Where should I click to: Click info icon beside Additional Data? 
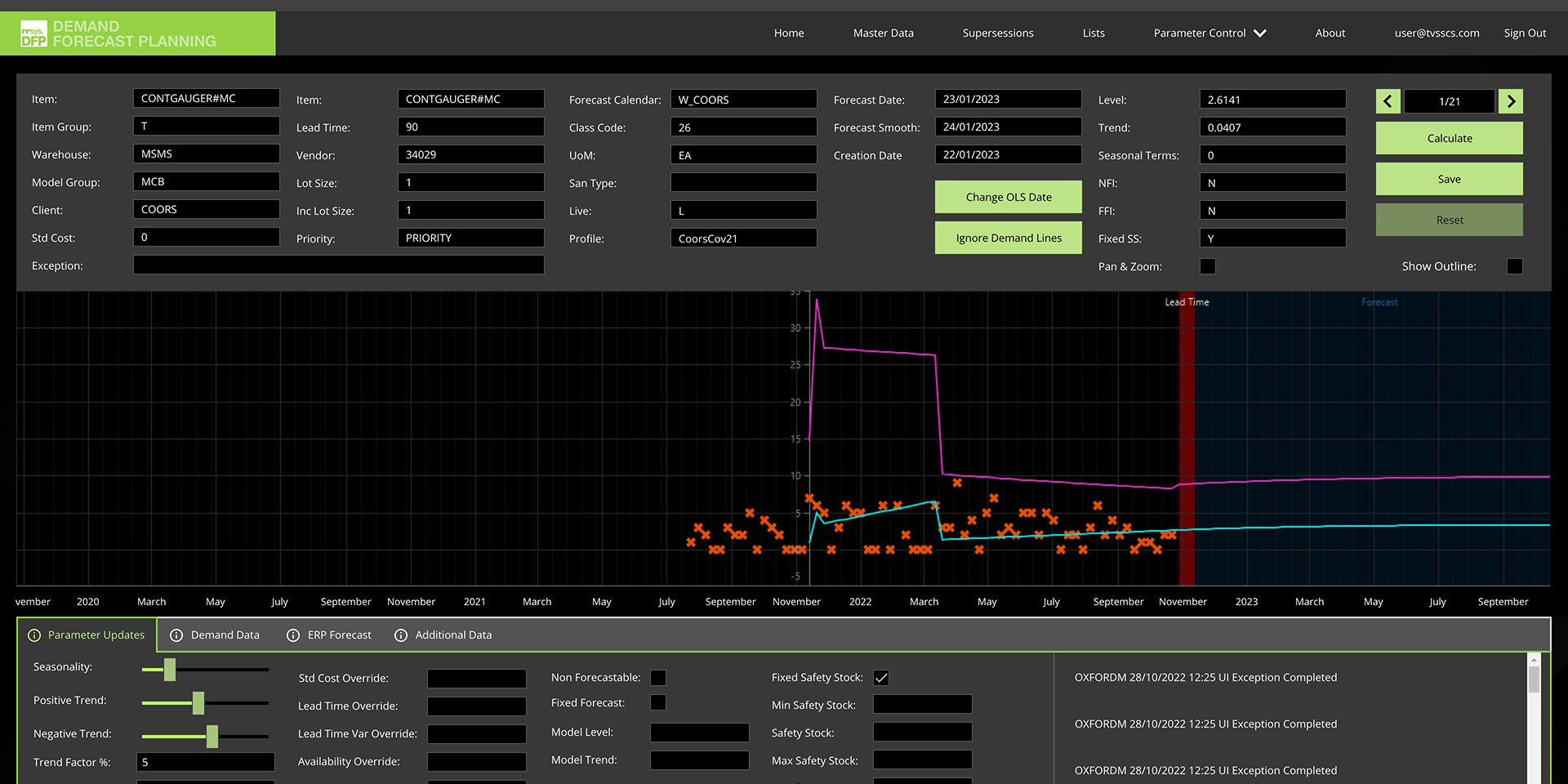pyautogui.click(x=401, y=635)
